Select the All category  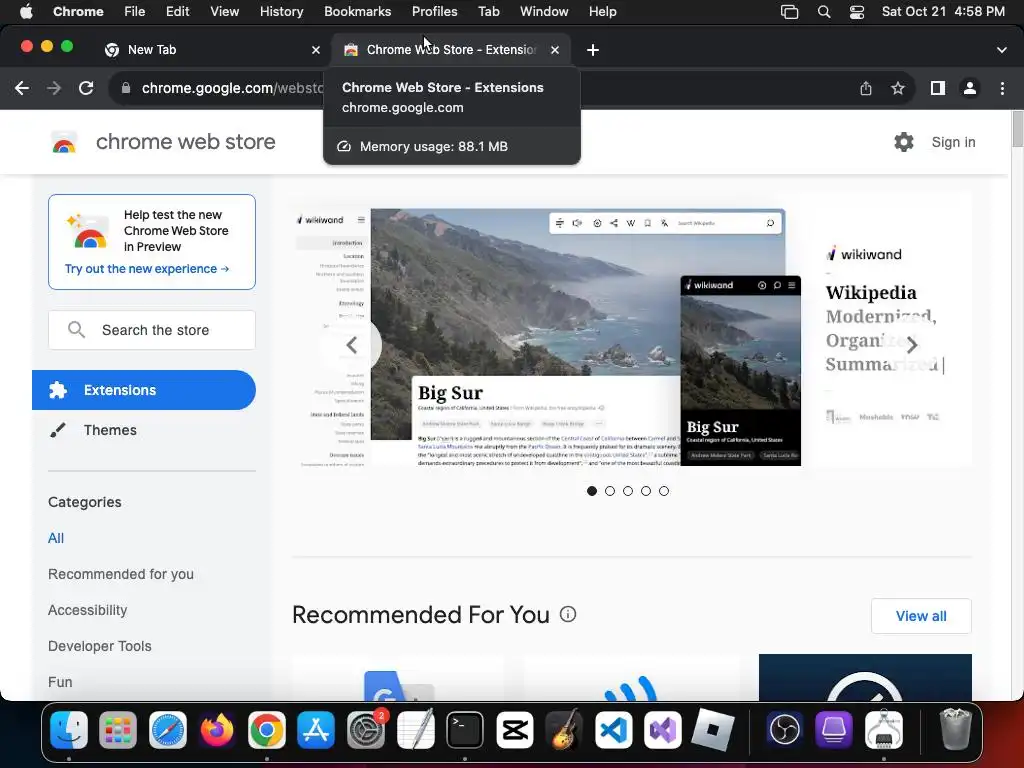coord(56,538)
